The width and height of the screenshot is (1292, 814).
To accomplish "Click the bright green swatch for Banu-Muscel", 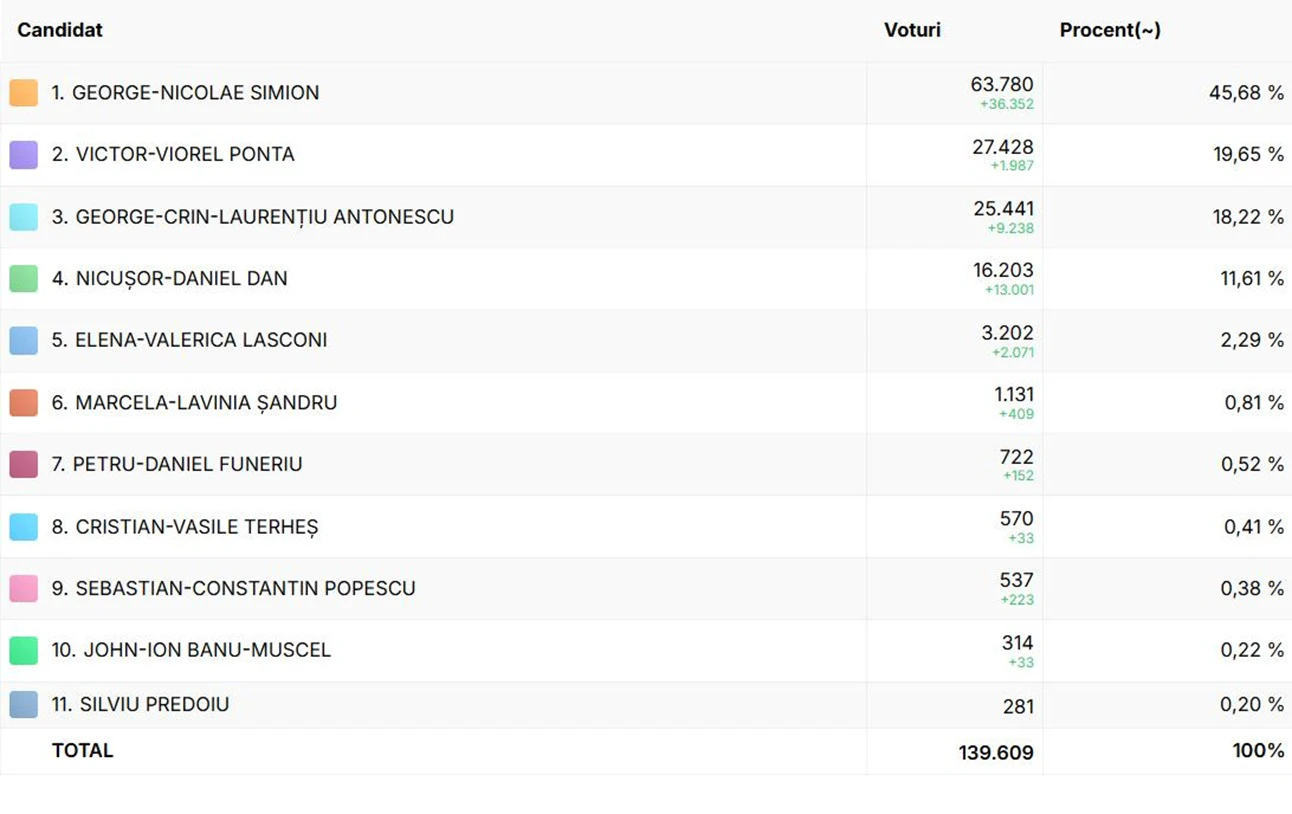I will coord(24,651).
